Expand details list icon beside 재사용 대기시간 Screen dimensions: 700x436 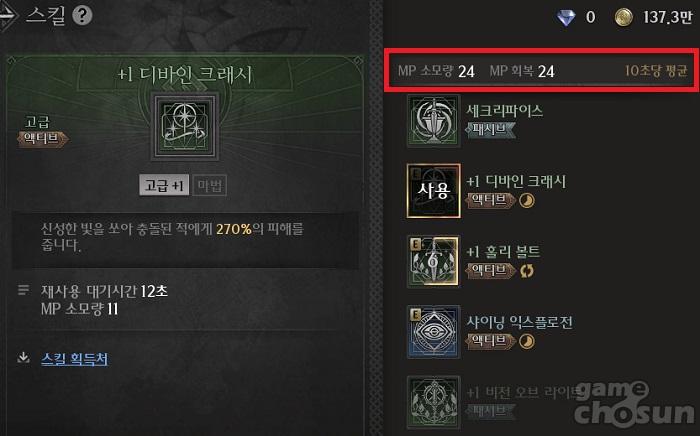23,291
